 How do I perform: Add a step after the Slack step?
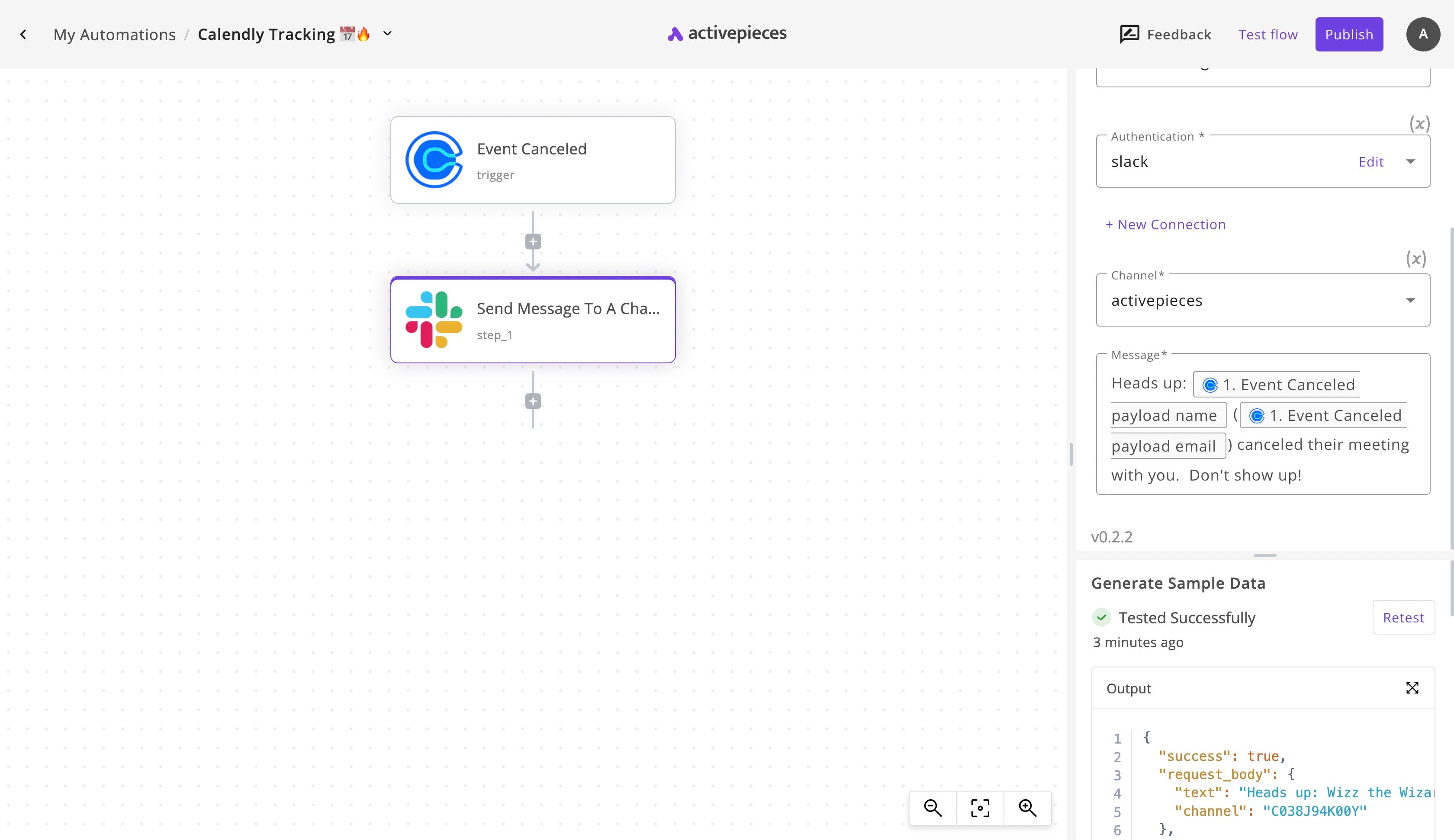533,401
